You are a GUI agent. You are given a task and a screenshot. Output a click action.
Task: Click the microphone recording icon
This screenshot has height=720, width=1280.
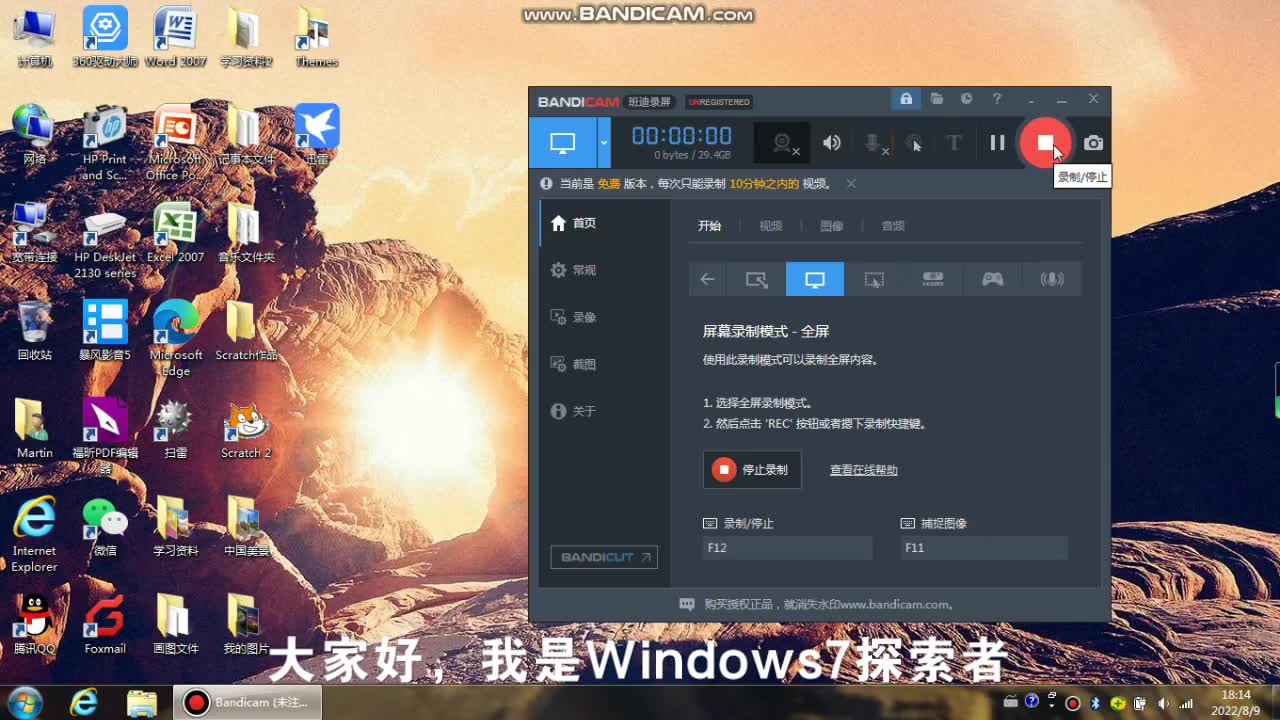(870, 143)
